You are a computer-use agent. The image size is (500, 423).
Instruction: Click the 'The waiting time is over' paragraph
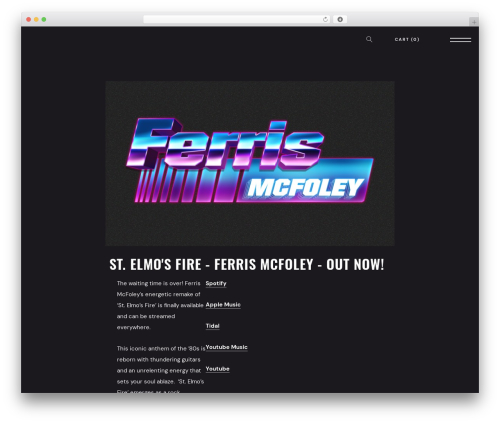160,305
